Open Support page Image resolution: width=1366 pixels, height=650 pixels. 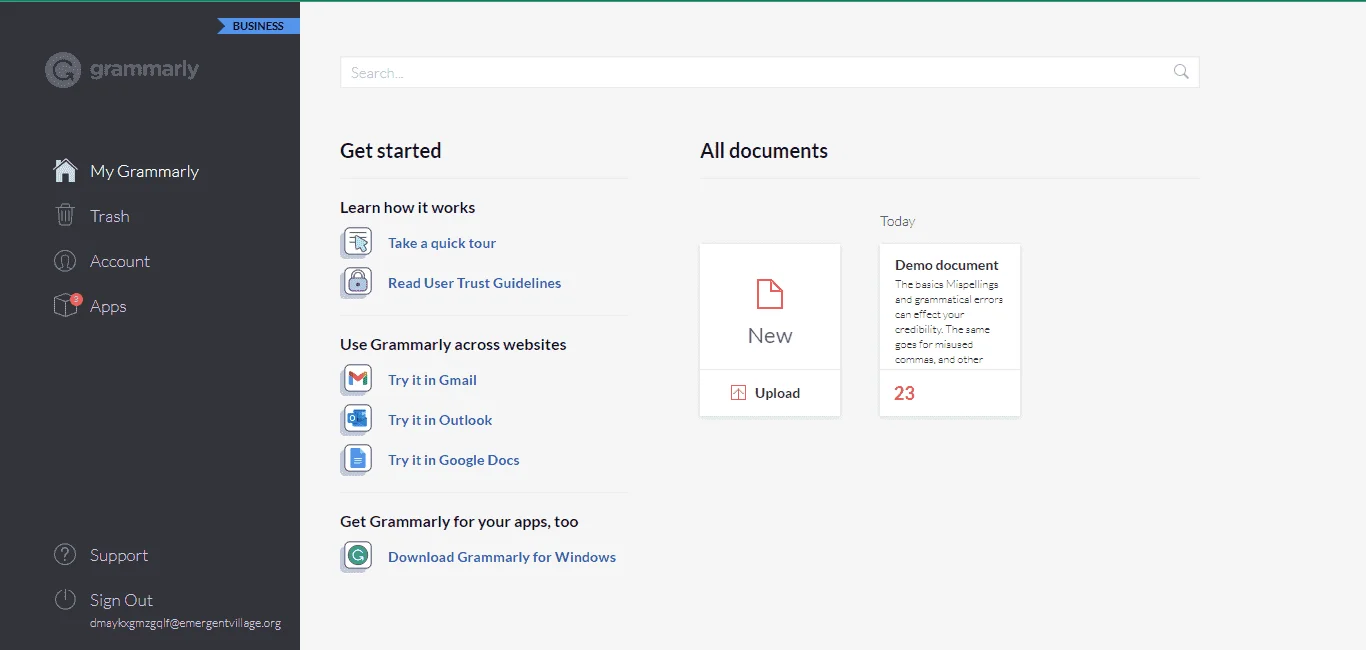[119, 555]
